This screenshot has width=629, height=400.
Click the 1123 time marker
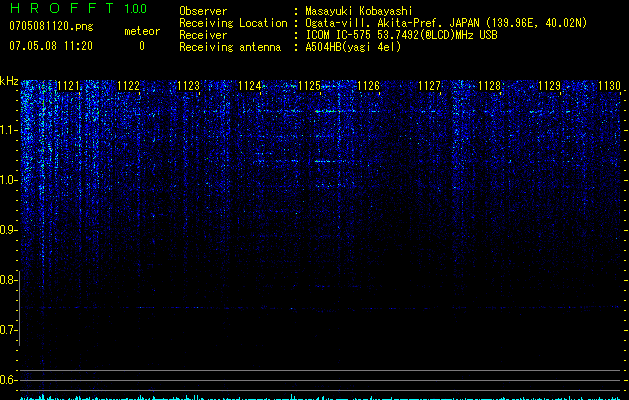tap(189, 86)
